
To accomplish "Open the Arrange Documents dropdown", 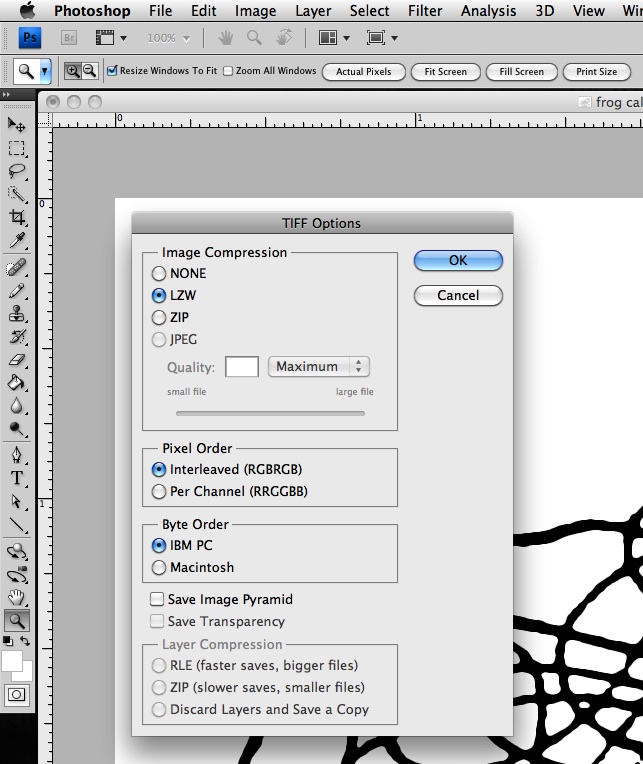I will (334, 38).
